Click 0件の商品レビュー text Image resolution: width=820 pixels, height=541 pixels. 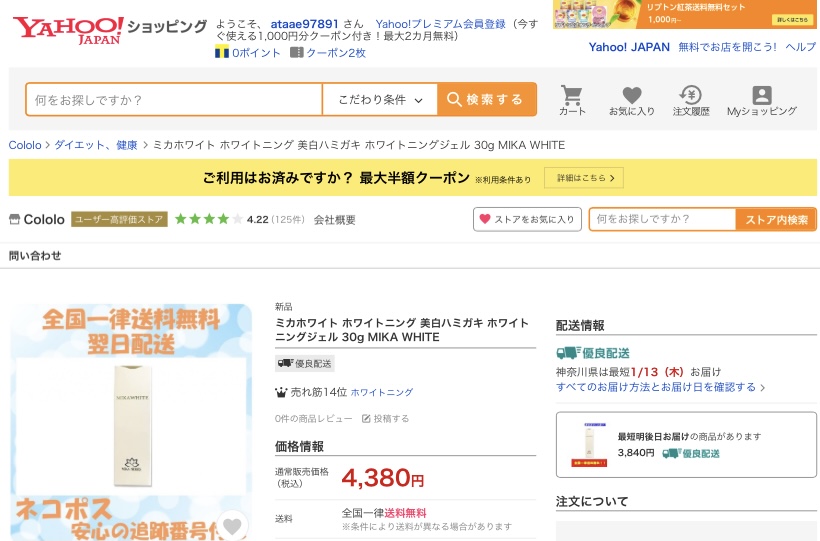click(313, 419)
